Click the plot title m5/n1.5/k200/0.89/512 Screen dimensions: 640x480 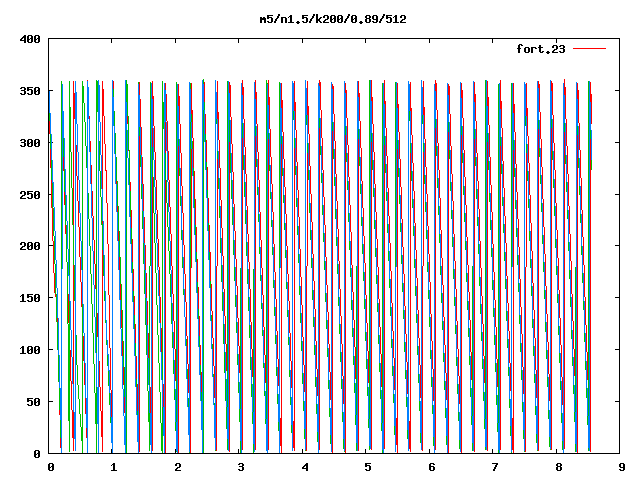point(333,19)
